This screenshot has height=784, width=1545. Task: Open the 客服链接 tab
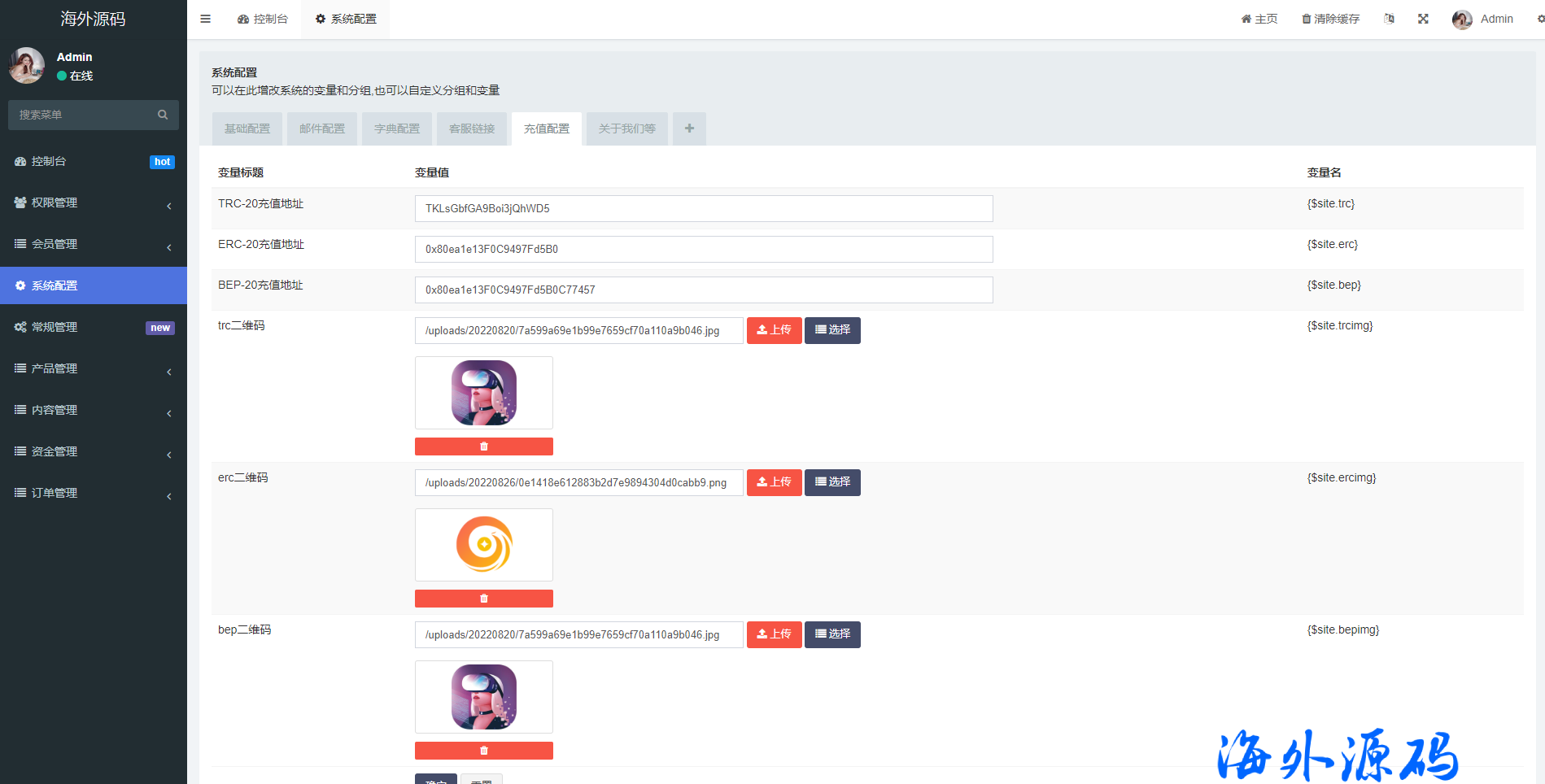coord(472,128)
